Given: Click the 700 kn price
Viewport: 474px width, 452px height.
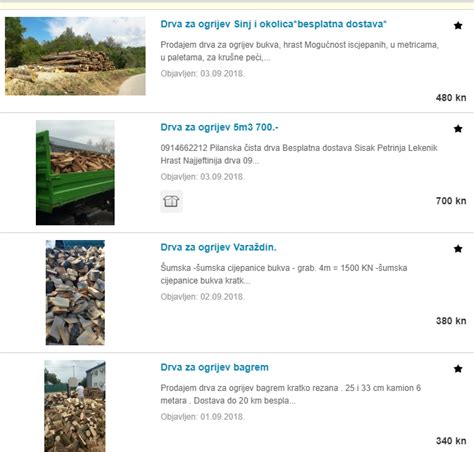Looking at the screenshot, I should pos(451,201).
